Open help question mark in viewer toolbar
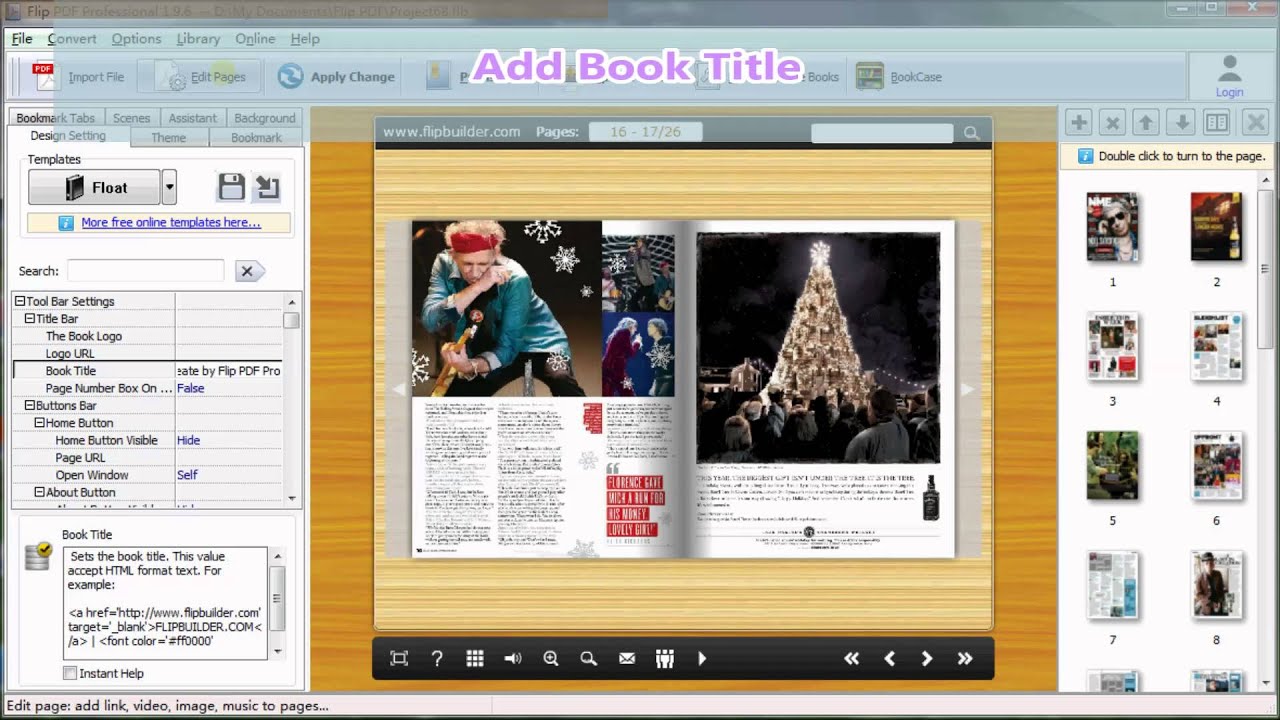The height and width of the screenshot is (720, 1280). coord(437,658)
